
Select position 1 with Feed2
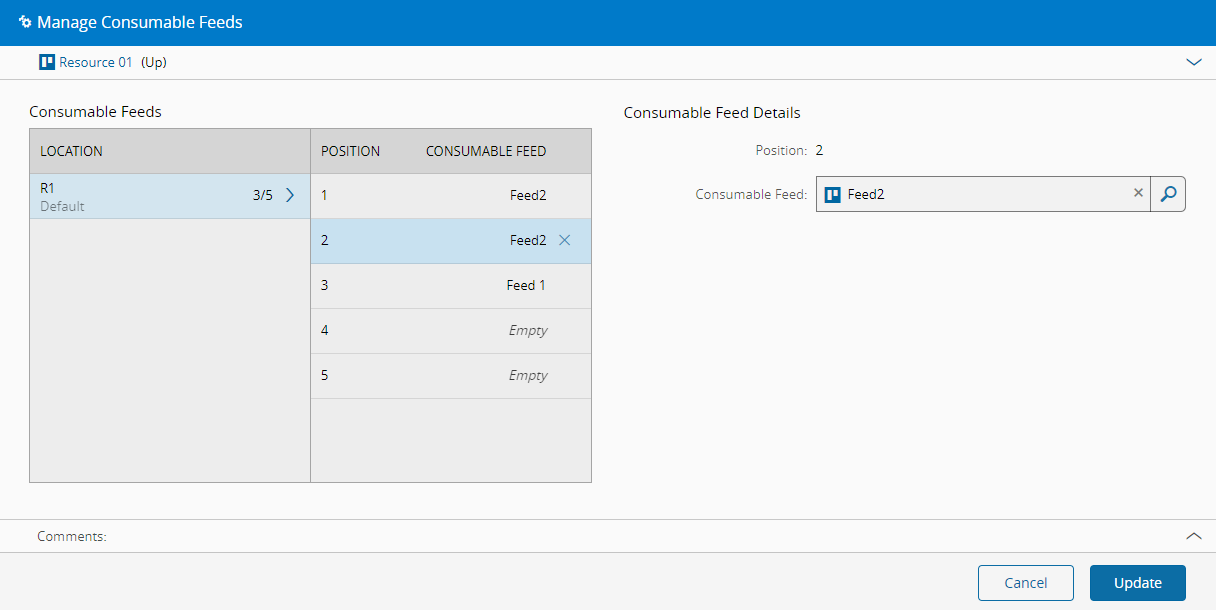pyautogui.click(x=450, y=196)
